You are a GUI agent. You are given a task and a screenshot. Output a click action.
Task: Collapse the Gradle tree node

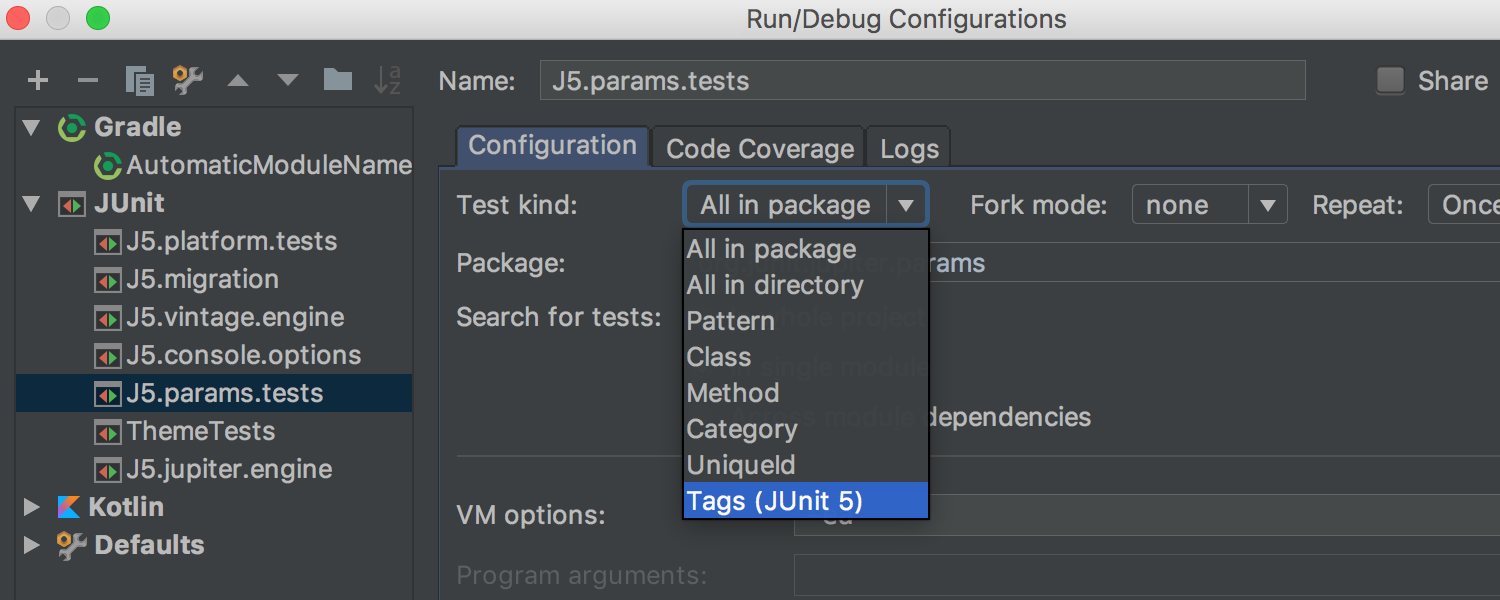click(32, 128)
